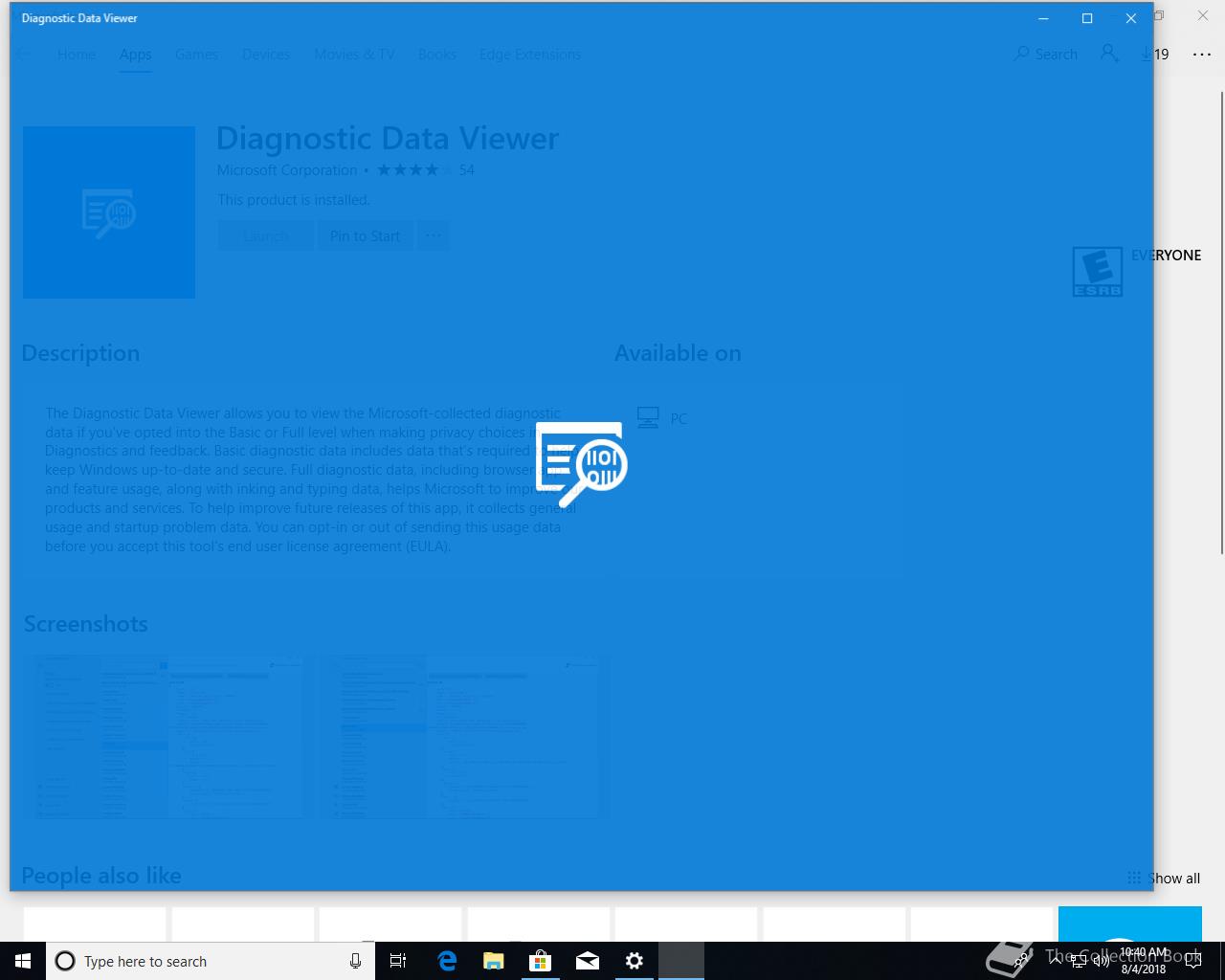Click the Store page vertical scrollbar
Viewport: 1225px width, 980px height.
point(1221,323)
